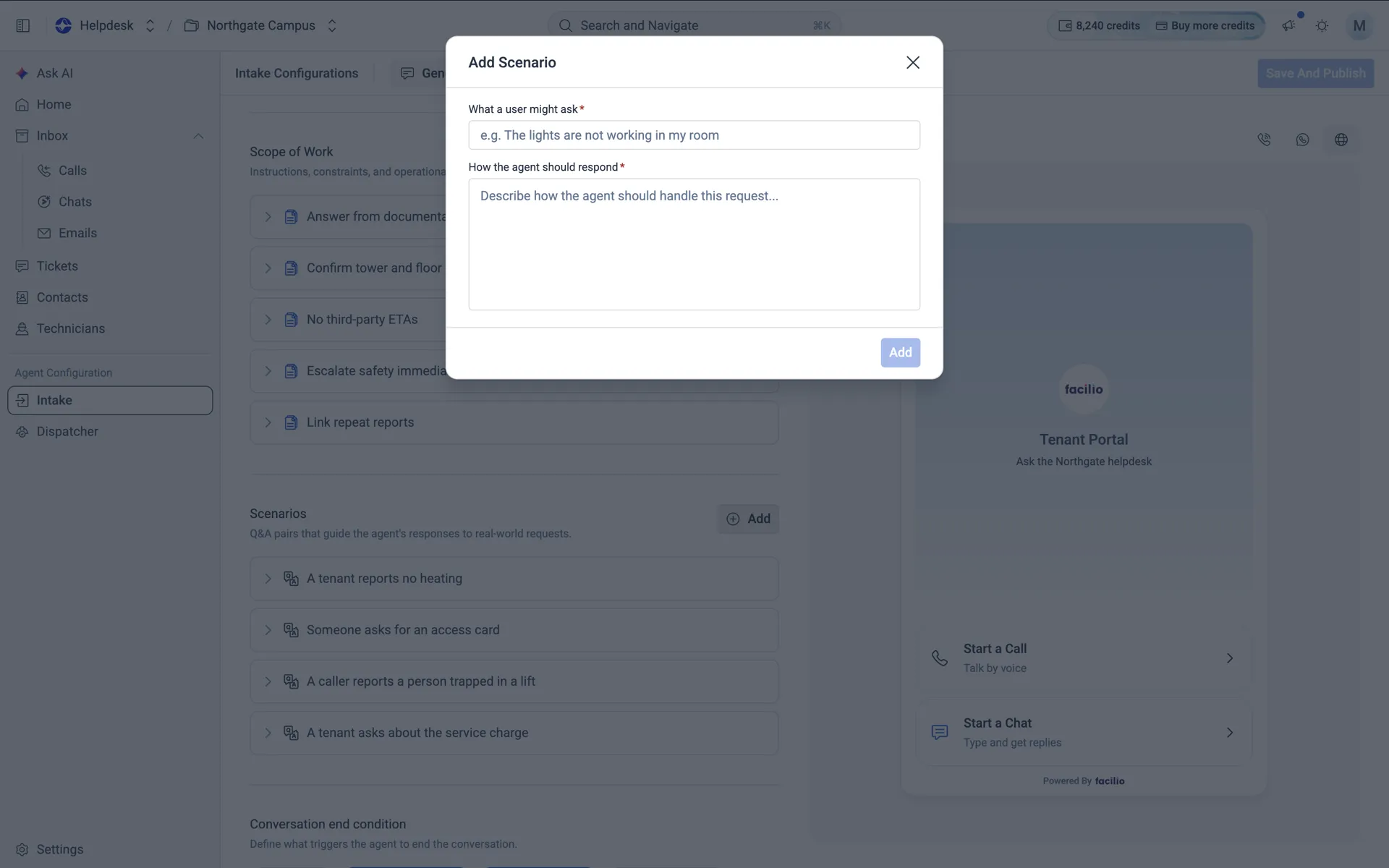The image size is (1389, 868).
Task: Open the Start a Chat chevron arrow
Action: 1230,733
